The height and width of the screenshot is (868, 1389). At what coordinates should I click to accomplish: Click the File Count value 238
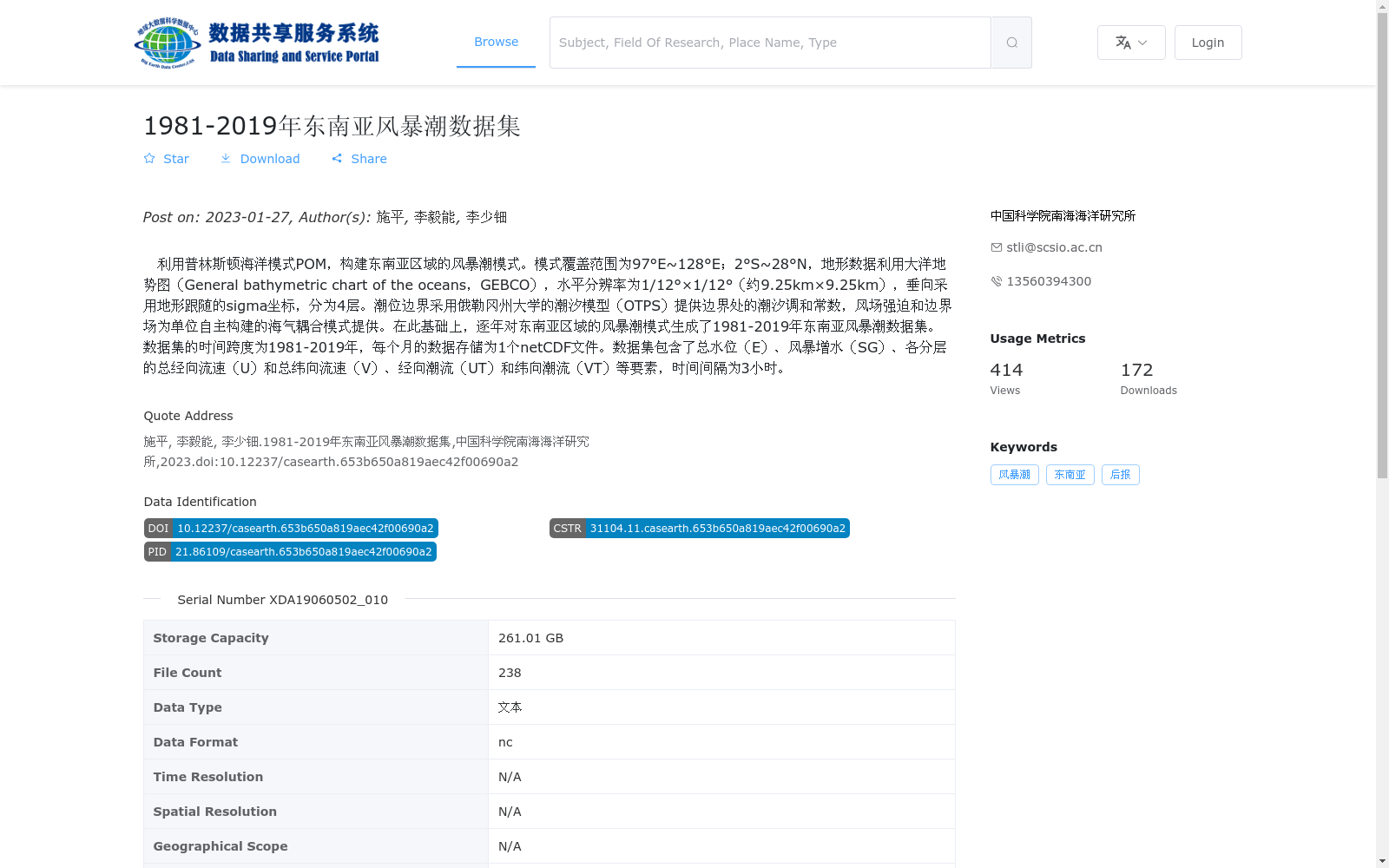tap(510, 673)
